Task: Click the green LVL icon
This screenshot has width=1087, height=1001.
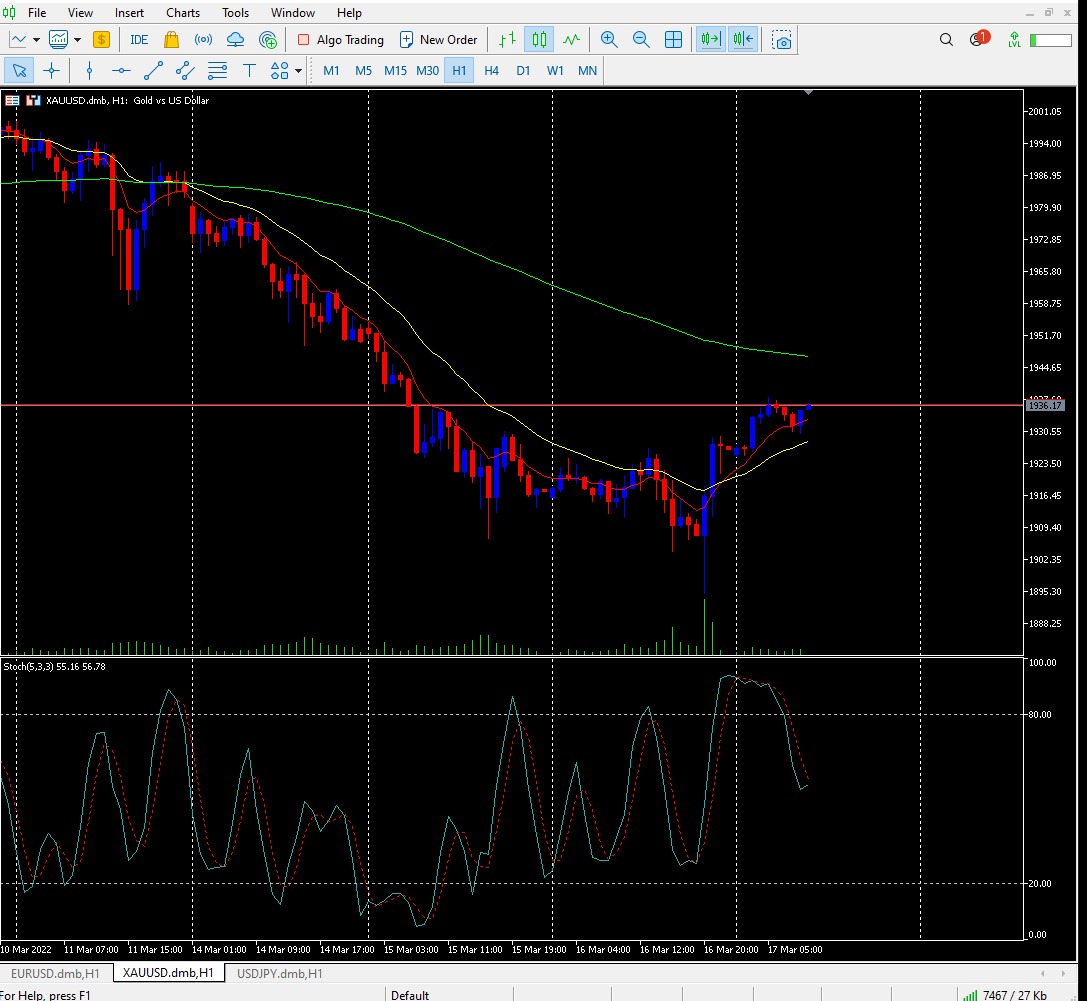Action: (x=1014, y=40)
